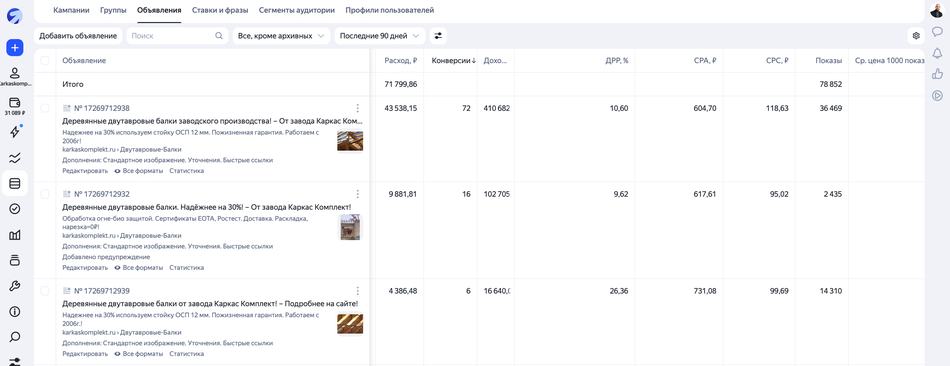Open Статистика for ad 17269712939
Image resolution: width=950 pixels, height=366 pixels.
point(187,354)
